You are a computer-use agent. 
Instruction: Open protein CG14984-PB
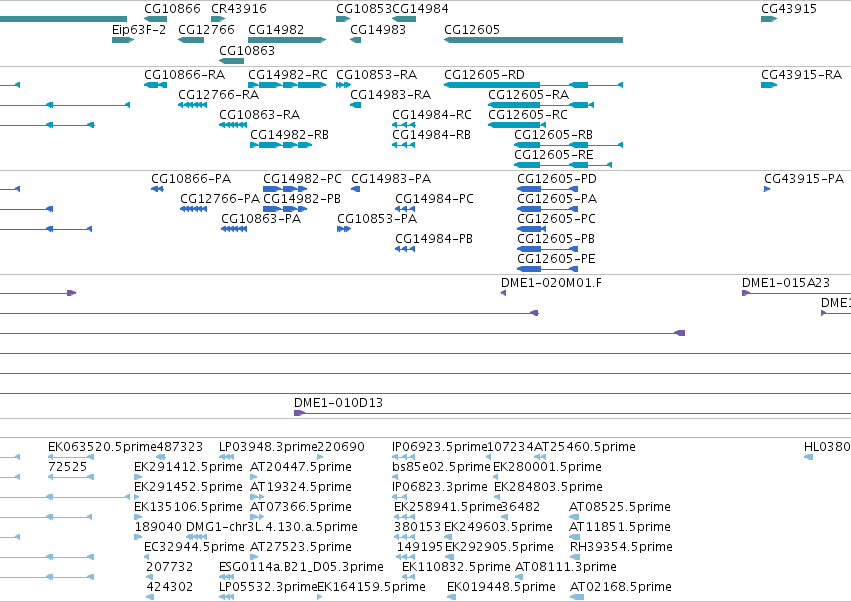point(434,239)
